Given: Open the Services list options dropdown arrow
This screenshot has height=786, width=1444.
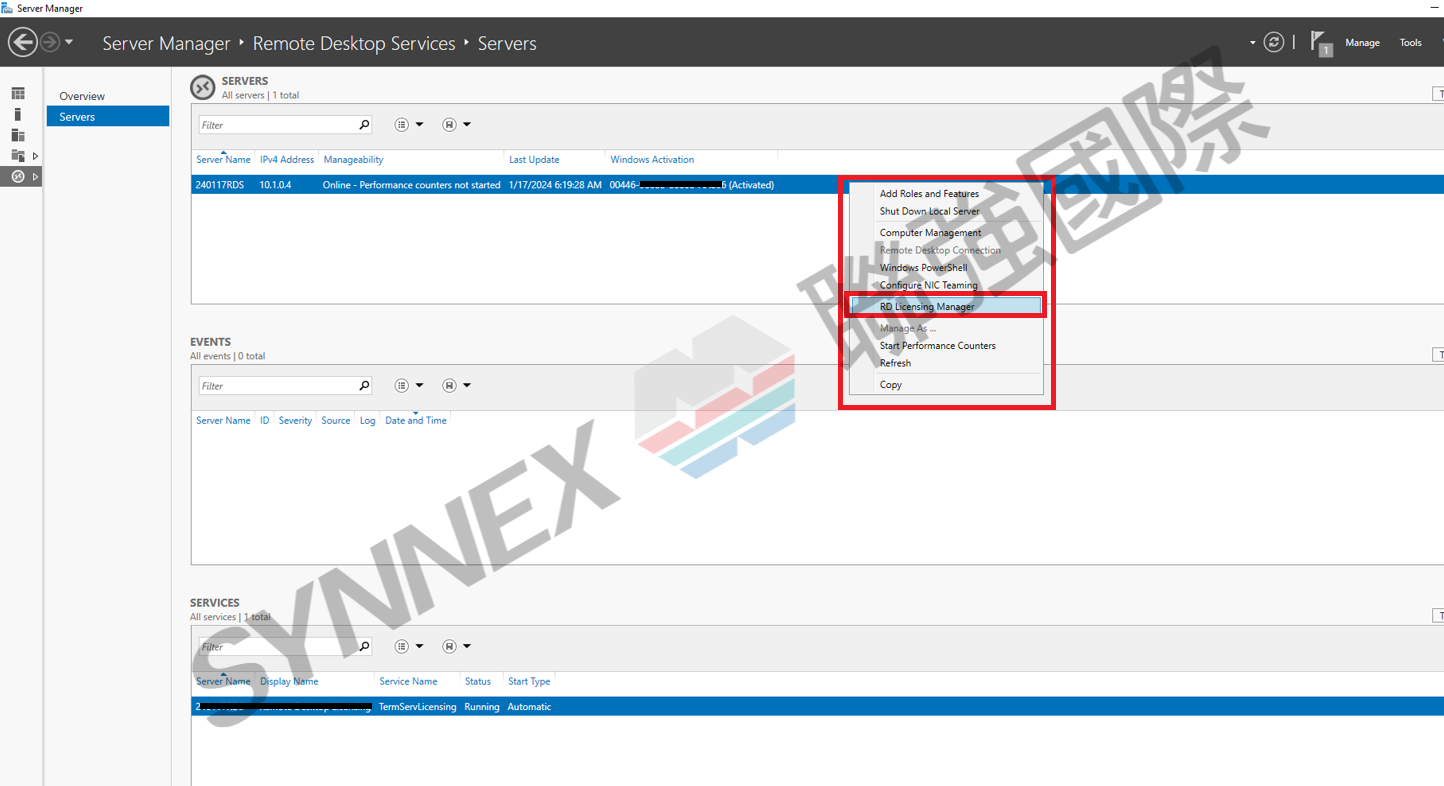Looking at the screenshot, I should tap(419, 647).
